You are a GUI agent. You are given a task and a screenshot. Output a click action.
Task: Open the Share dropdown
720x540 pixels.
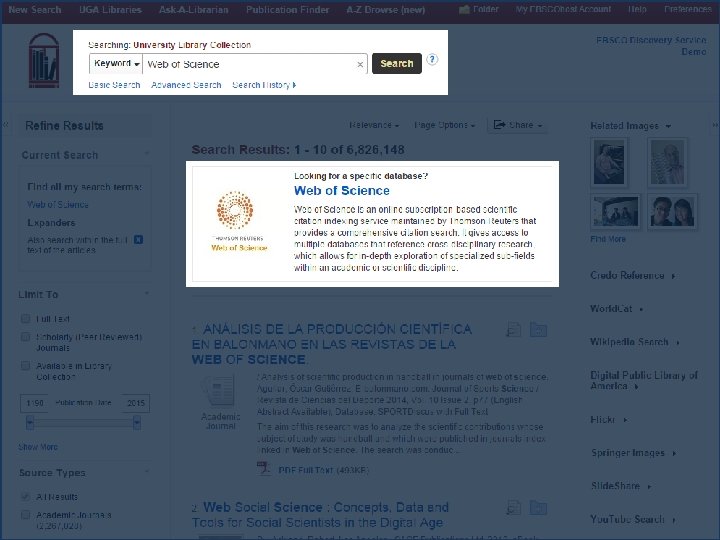click(517, 125)
